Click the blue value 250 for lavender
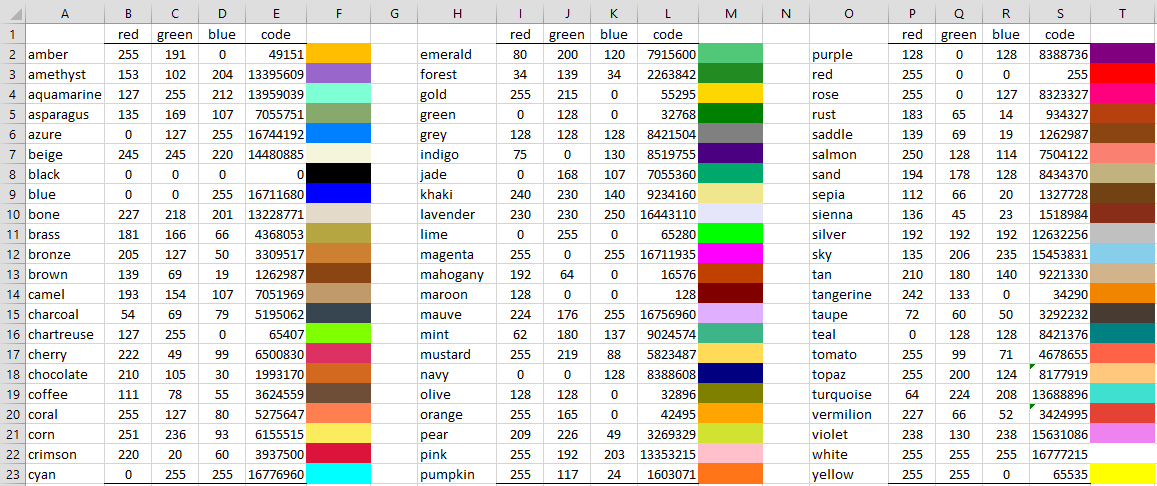The width and height of the screenshot is (1157, 486). point(614,215)
